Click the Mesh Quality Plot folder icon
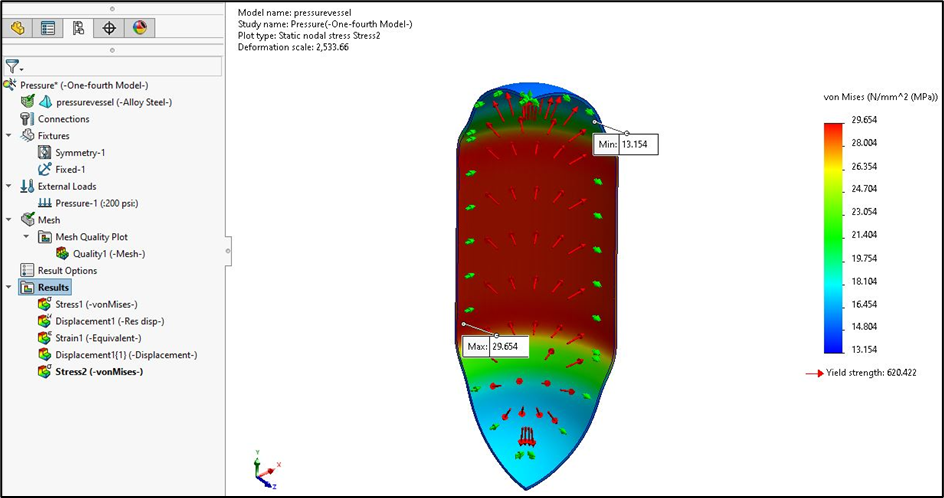 (45, 237)
